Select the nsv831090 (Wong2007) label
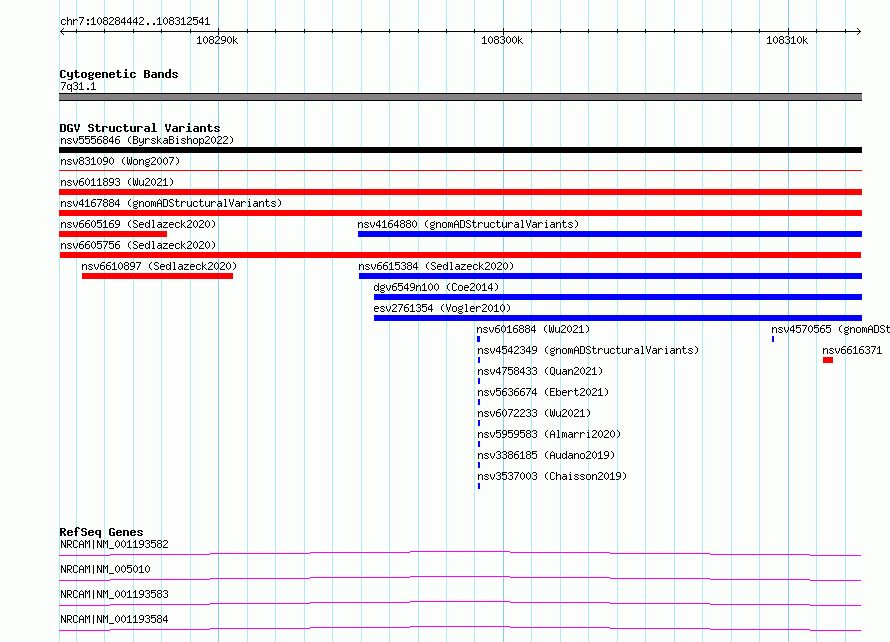890x642 pixels. pyautogui.click(x=120, y=161)
